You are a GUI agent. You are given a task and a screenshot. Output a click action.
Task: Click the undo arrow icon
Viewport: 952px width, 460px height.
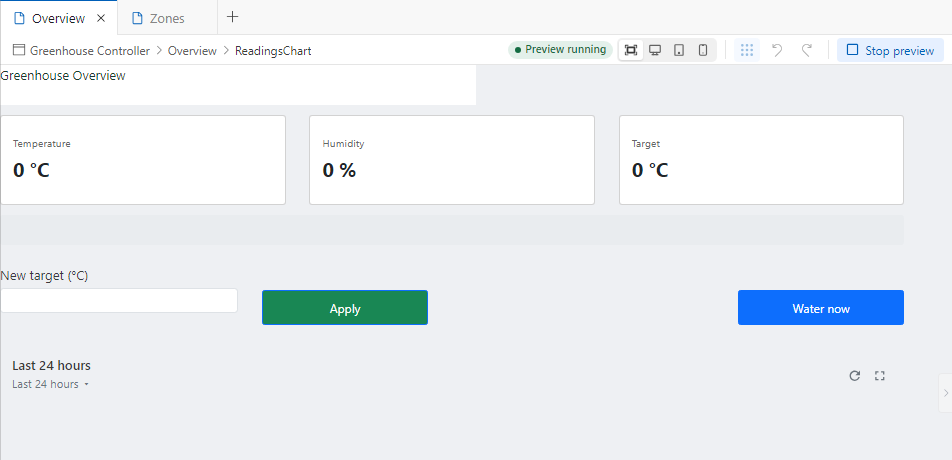777,50
